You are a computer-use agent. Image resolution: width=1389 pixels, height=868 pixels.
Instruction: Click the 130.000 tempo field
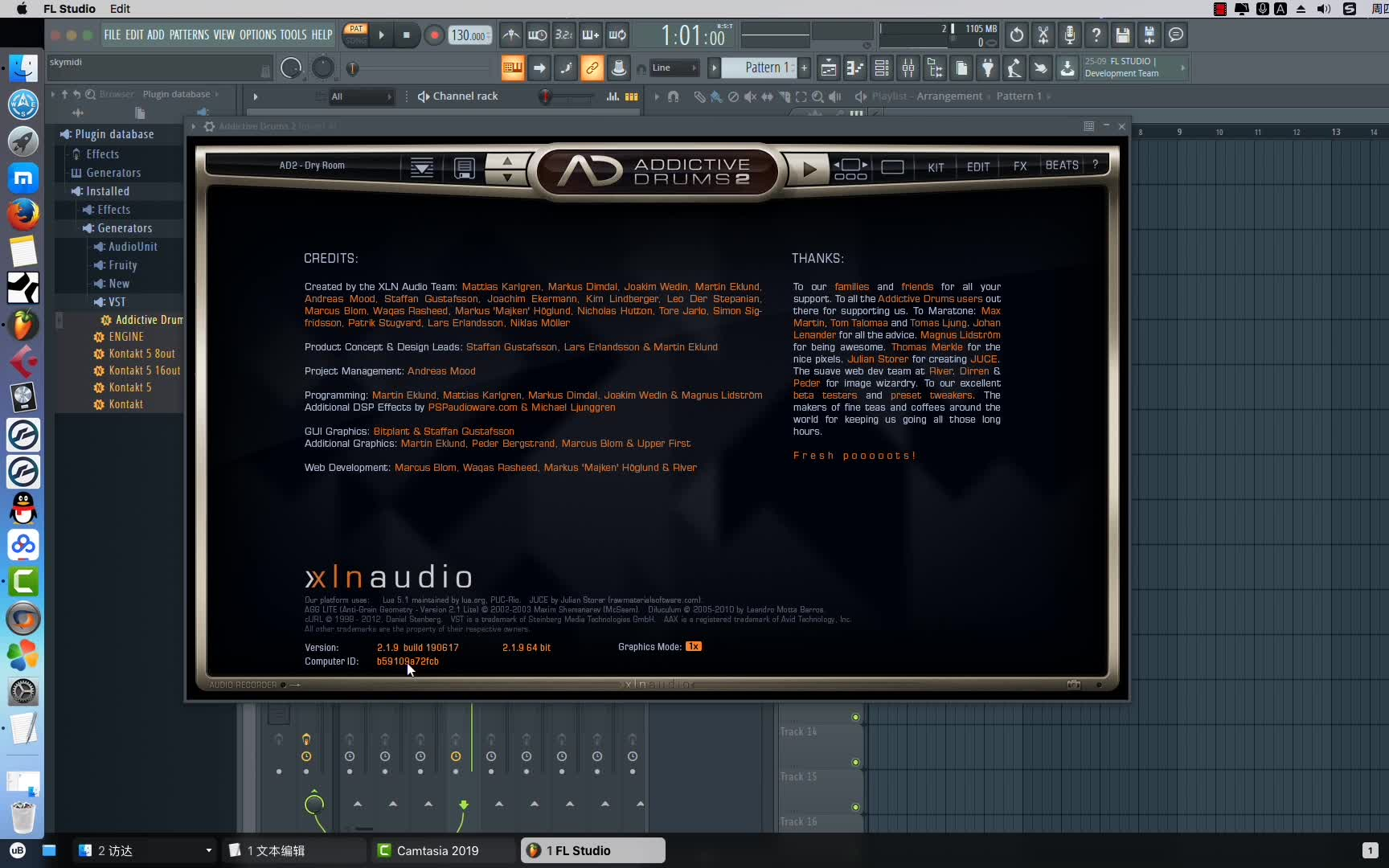coord(469,35)
